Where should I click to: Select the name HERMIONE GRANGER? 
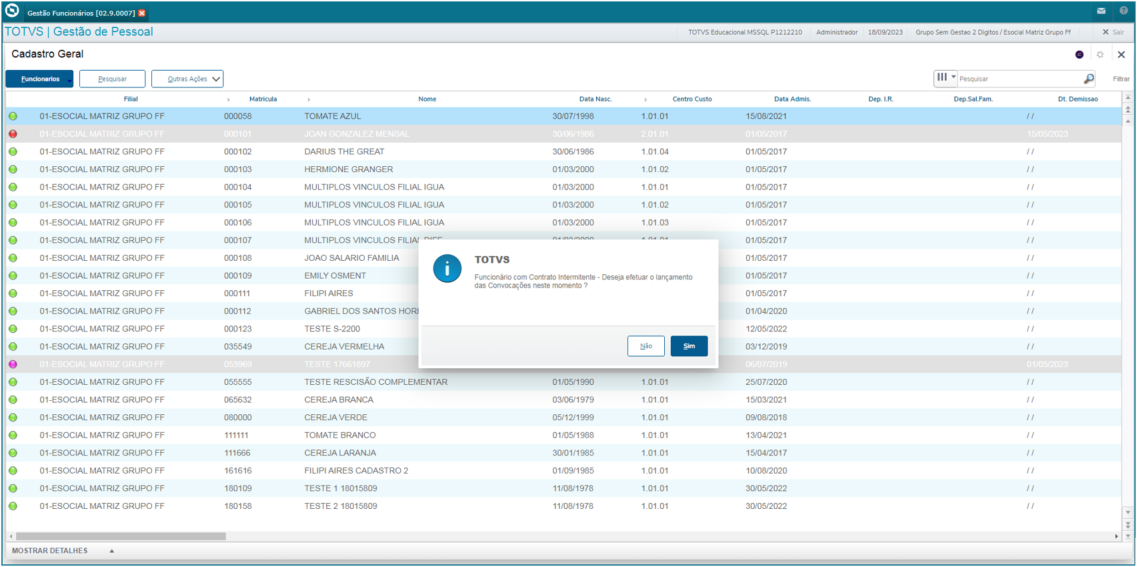pos(349,170)
